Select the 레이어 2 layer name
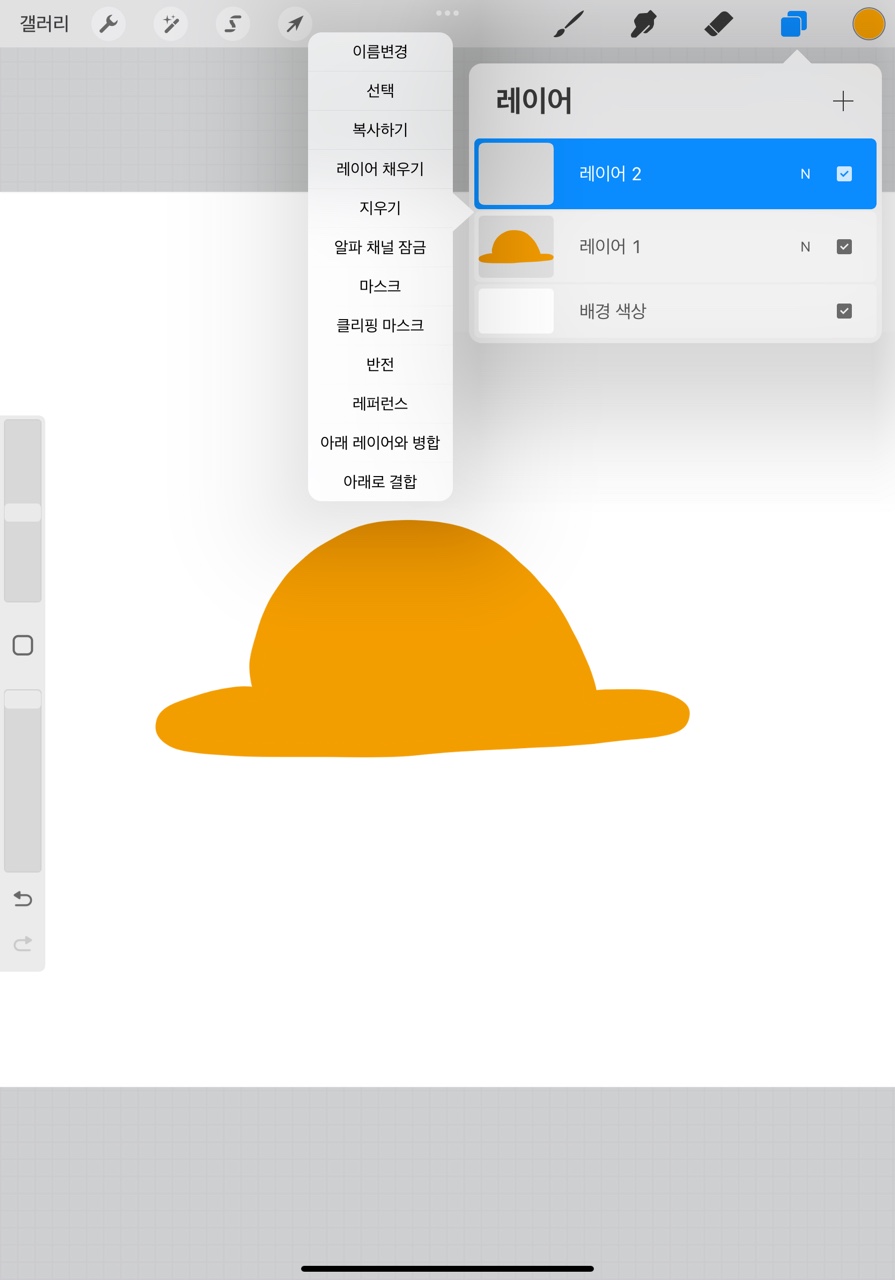 (610, 174)
